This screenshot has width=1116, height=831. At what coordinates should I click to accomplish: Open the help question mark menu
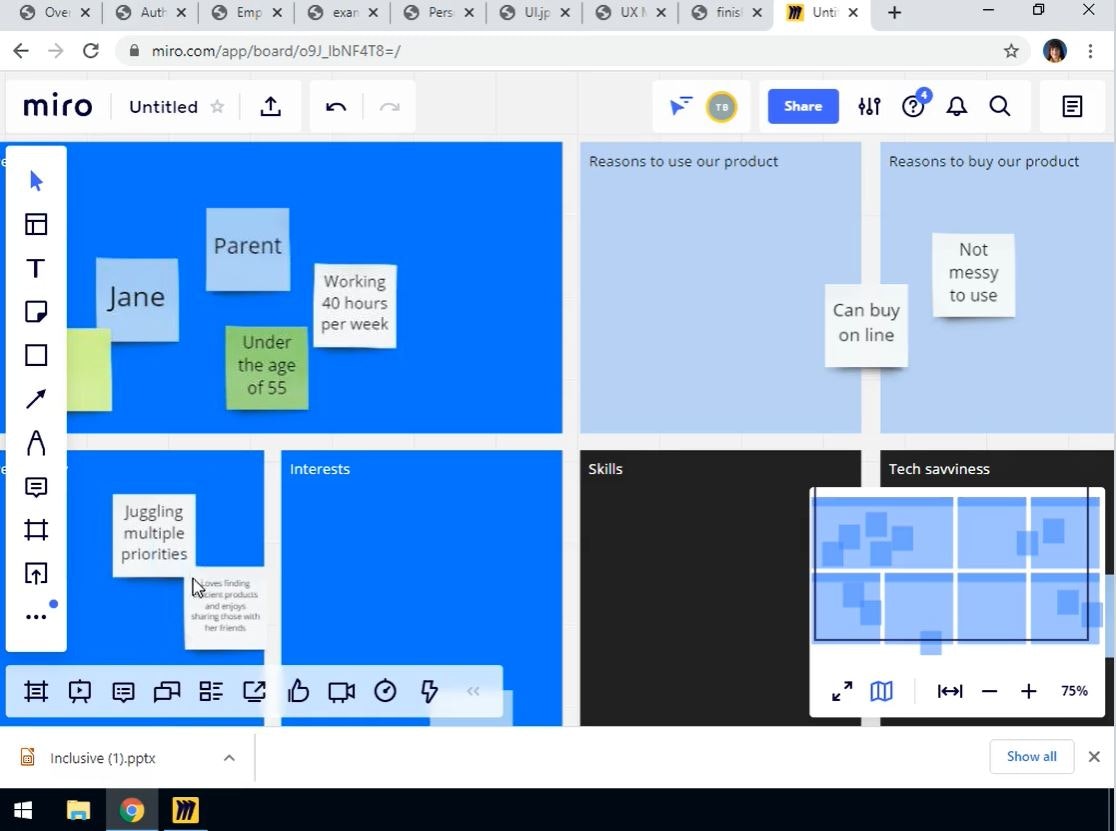[912, 107]
